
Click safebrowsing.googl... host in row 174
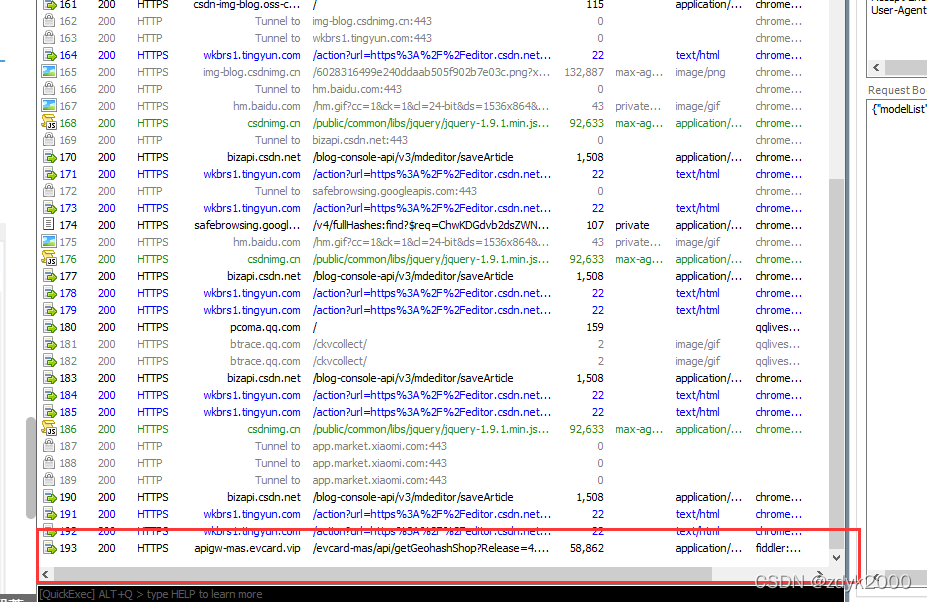[x=247, y=225]
